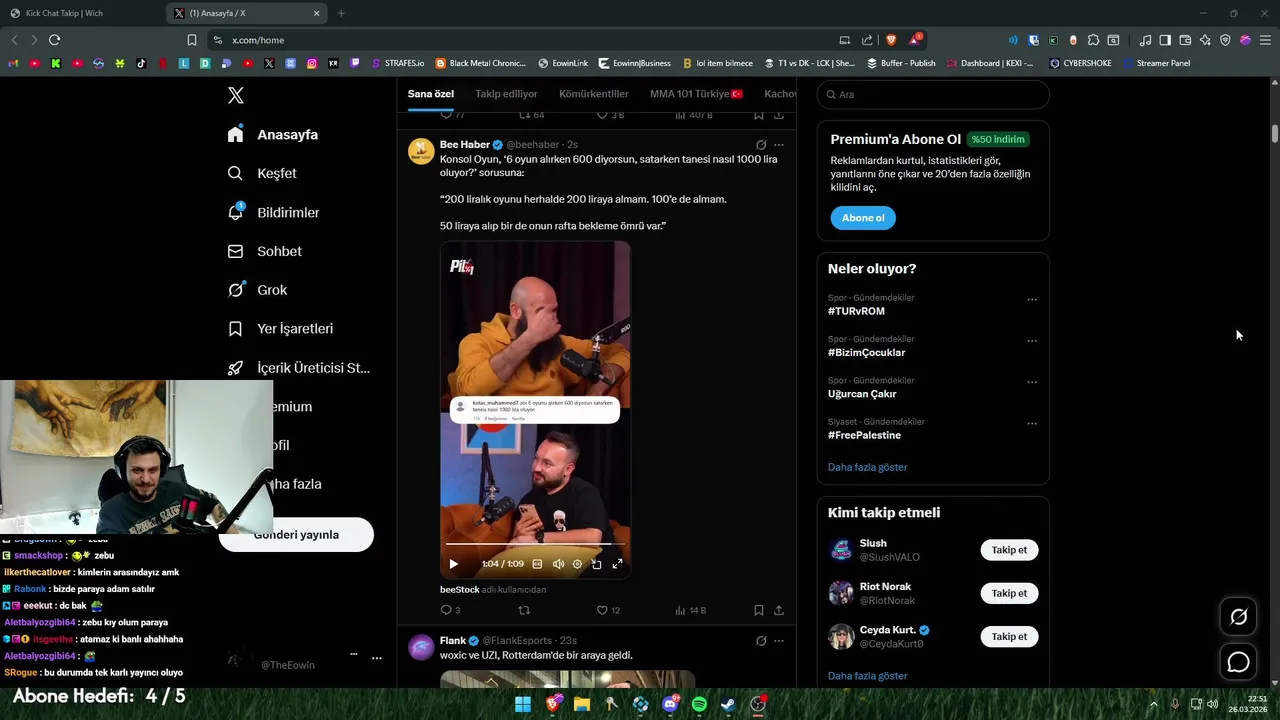This screenshot has height=720, width=1280.
Task: Reload the page in the browser
Action: [54, 40]
